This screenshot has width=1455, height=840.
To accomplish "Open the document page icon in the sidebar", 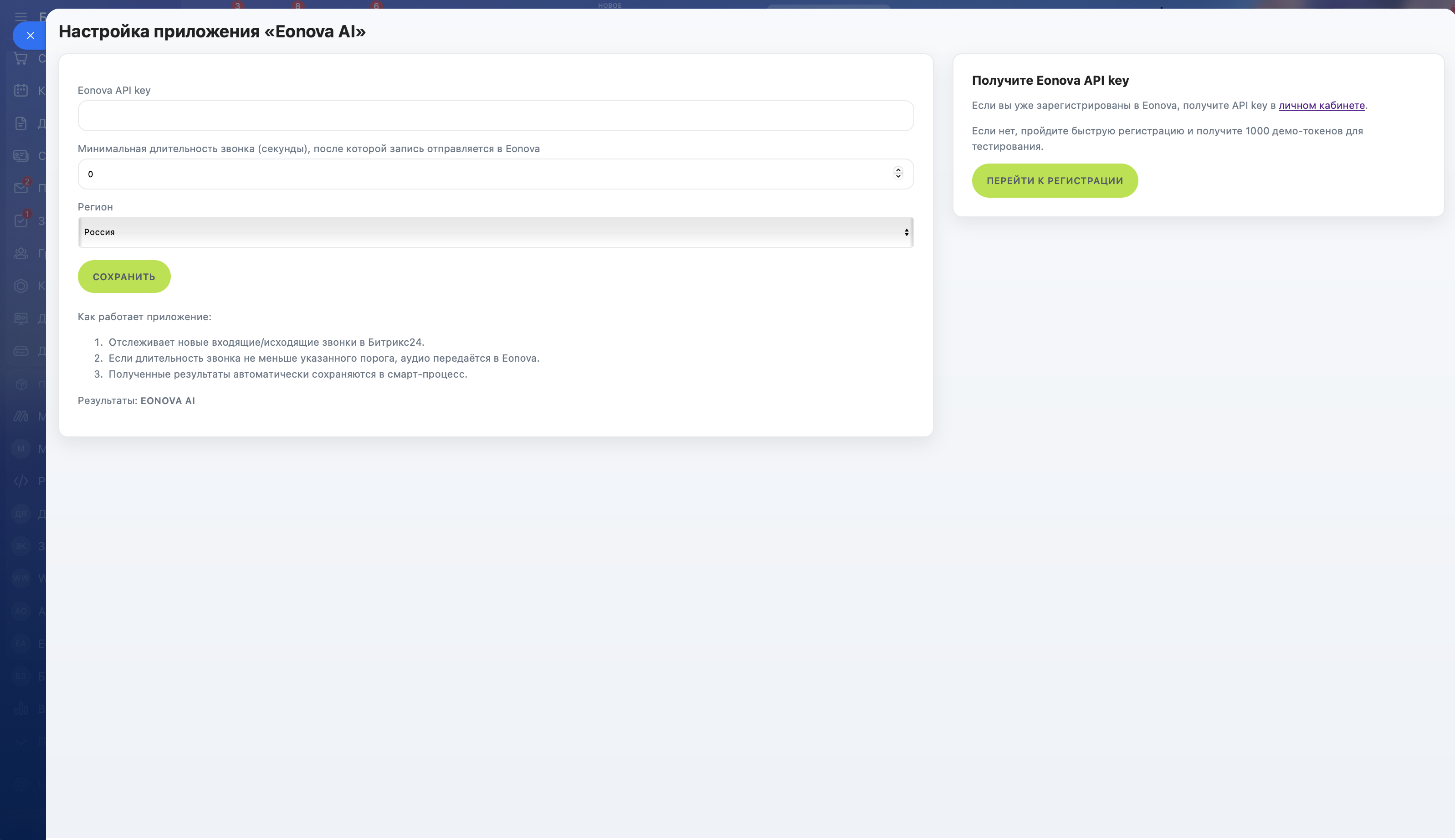I will (x=21, y=123).
